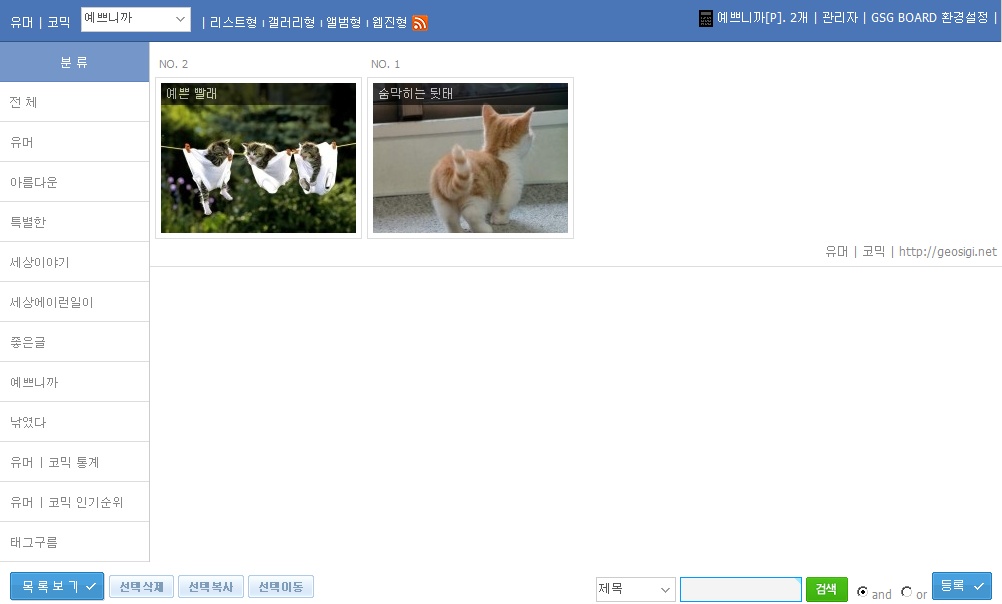Click the NO. 2 label
1002x604 pixels.
click(173, 64)
